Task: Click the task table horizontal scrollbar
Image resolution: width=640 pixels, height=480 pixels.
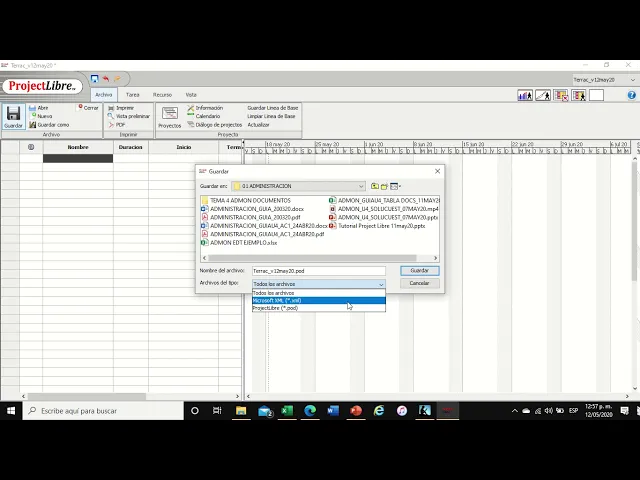Action: [87, 396]
